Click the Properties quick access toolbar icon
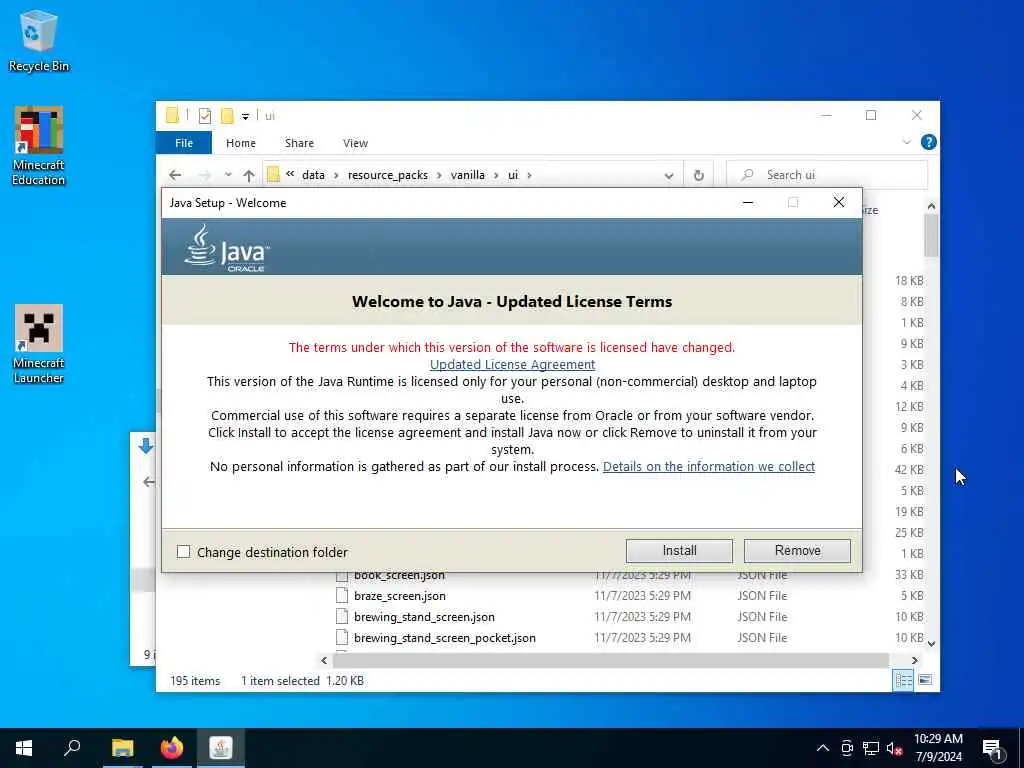 point(205,116)
